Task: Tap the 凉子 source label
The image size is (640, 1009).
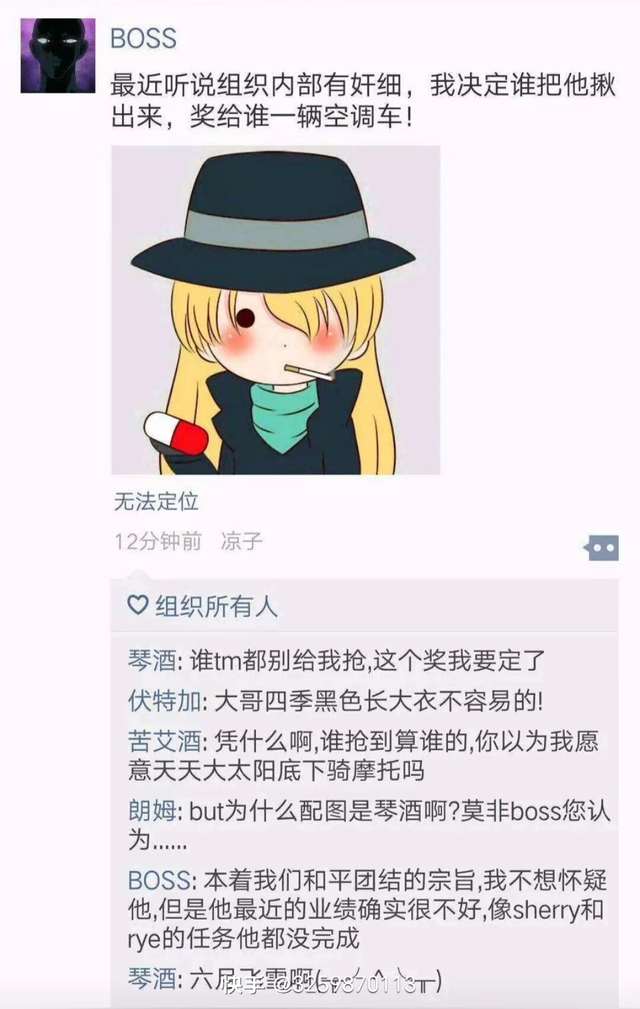Action: (x=241, y=541)
